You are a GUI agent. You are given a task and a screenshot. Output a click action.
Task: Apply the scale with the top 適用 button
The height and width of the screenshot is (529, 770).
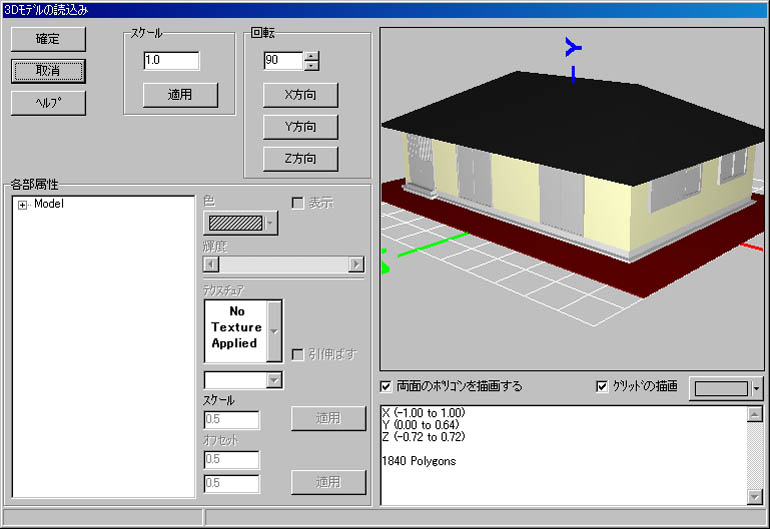tap(180, 95)
